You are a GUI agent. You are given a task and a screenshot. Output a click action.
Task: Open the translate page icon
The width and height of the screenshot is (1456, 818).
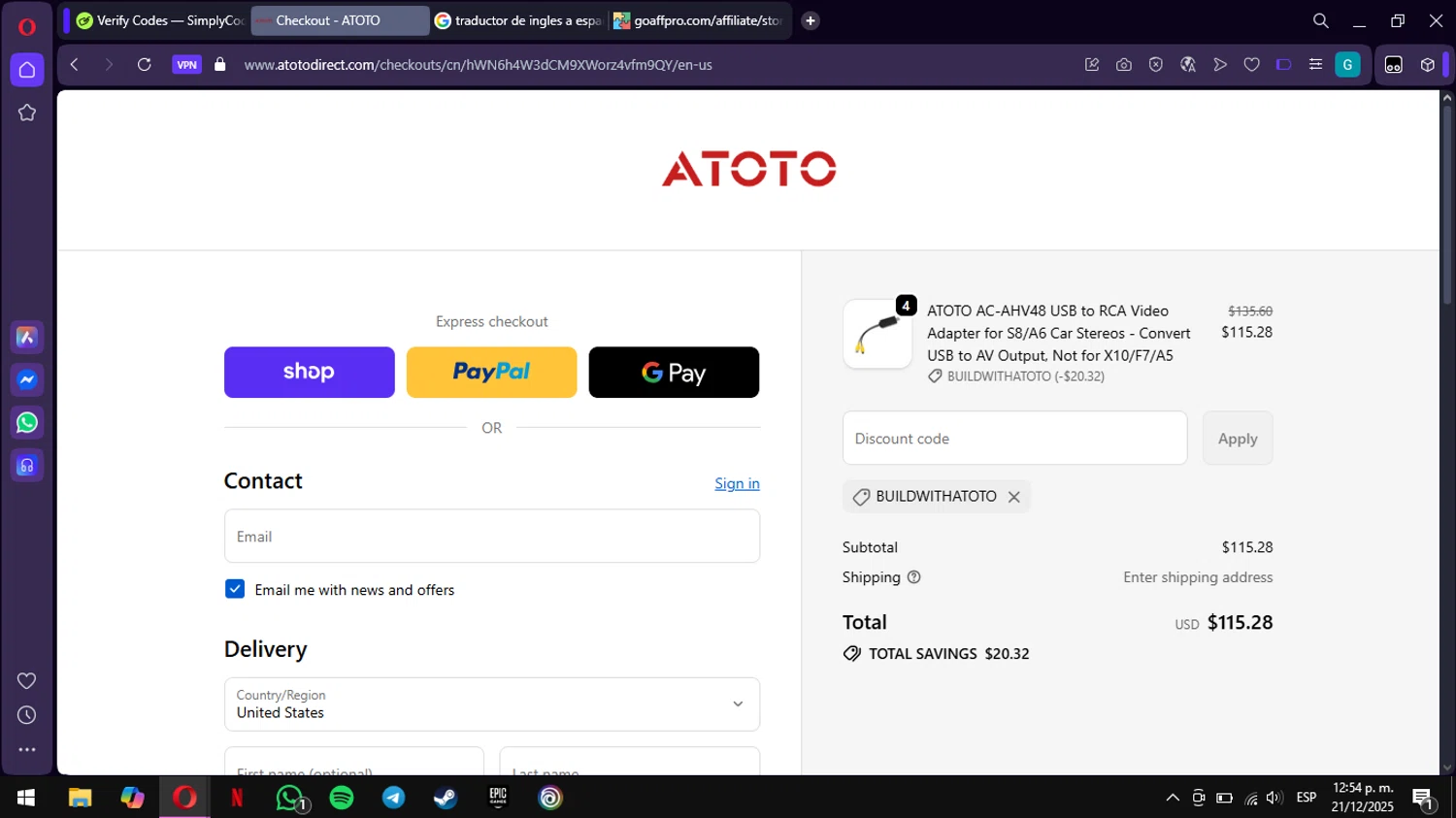tap(1188, 65)
